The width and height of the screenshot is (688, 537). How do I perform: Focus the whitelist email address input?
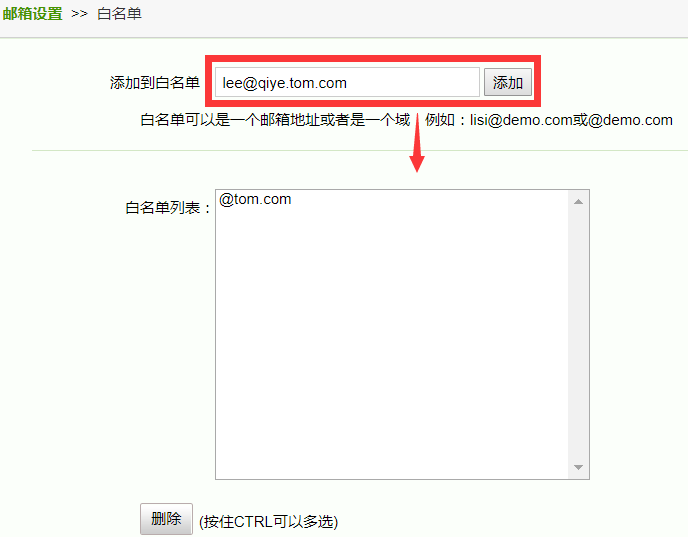pos(347,82)
